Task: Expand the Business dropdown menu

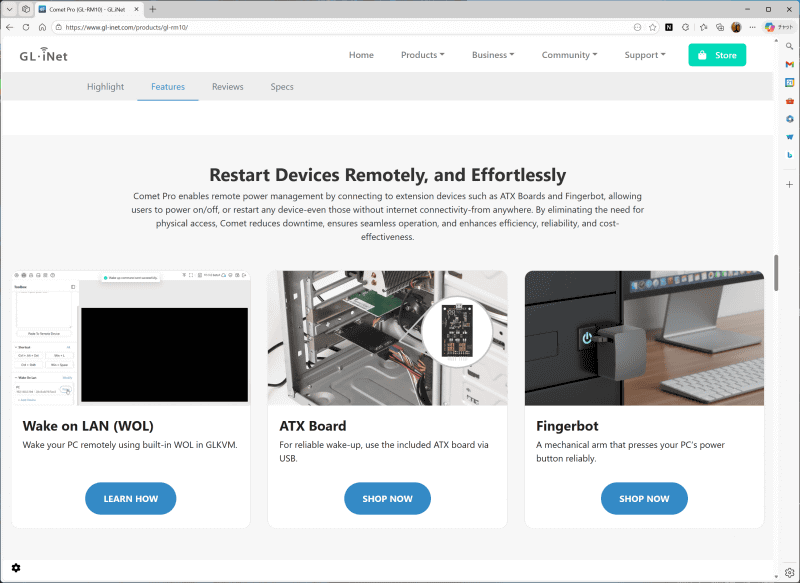Action: click(493, 55)
